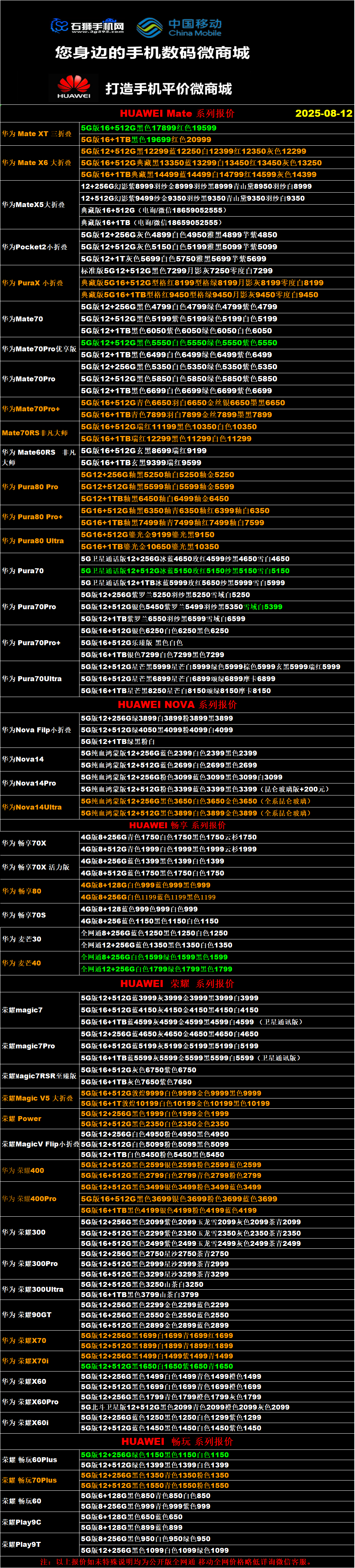Viewport: 355px width, 1568px height.
Task: Click the China Mobile logo
Action: point(179,28)
